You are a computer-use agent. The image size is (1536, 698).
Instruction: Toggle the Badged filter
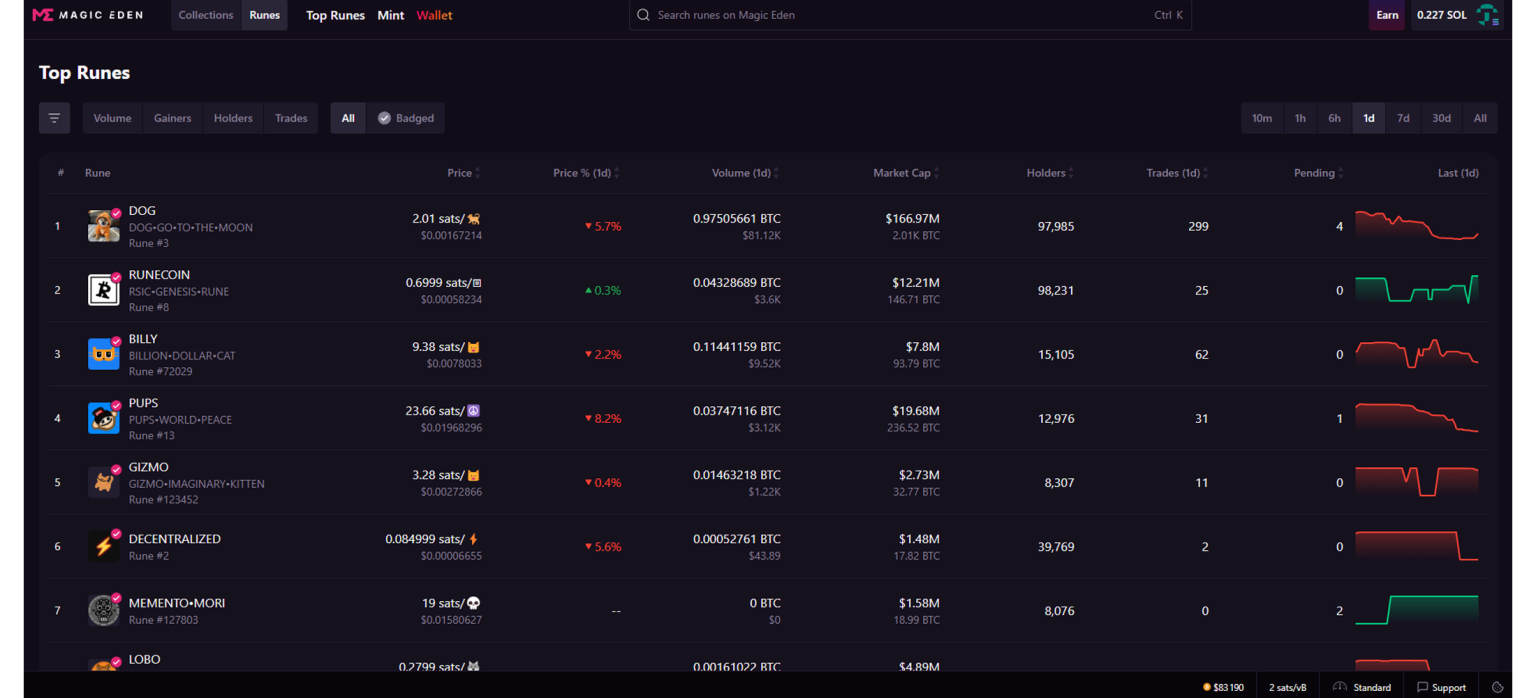click(x=406, y=118)
